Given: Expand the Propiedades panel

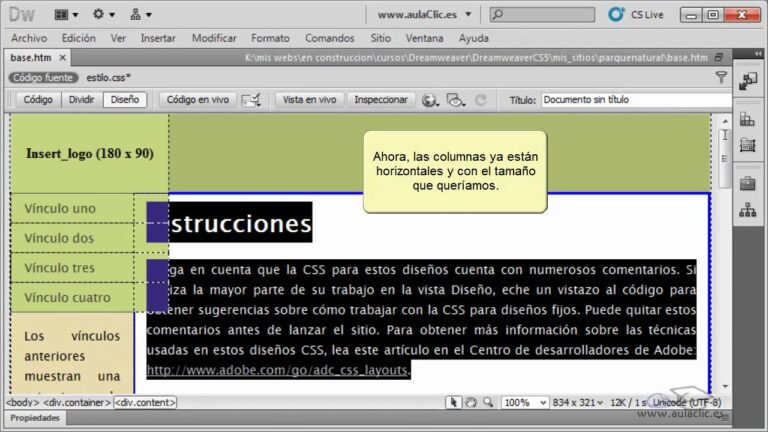Looking at the screenshot, I should click(x=35, y=418).
